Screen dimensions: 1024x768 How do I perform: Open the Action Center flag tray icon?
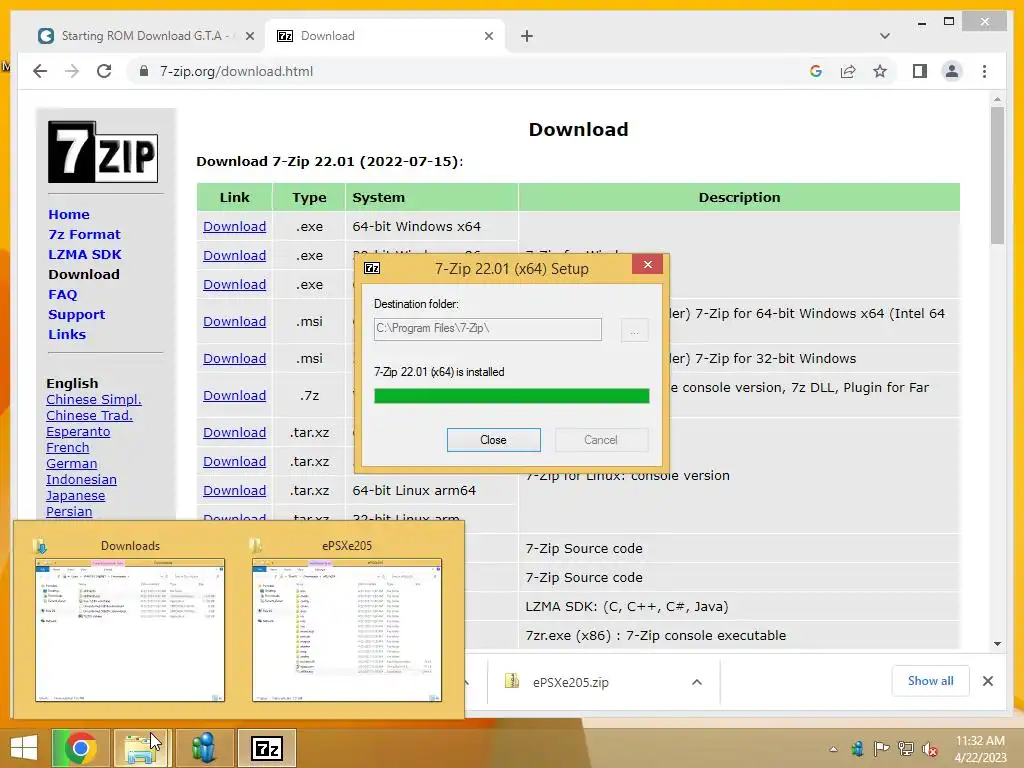(x=881, y=749)
